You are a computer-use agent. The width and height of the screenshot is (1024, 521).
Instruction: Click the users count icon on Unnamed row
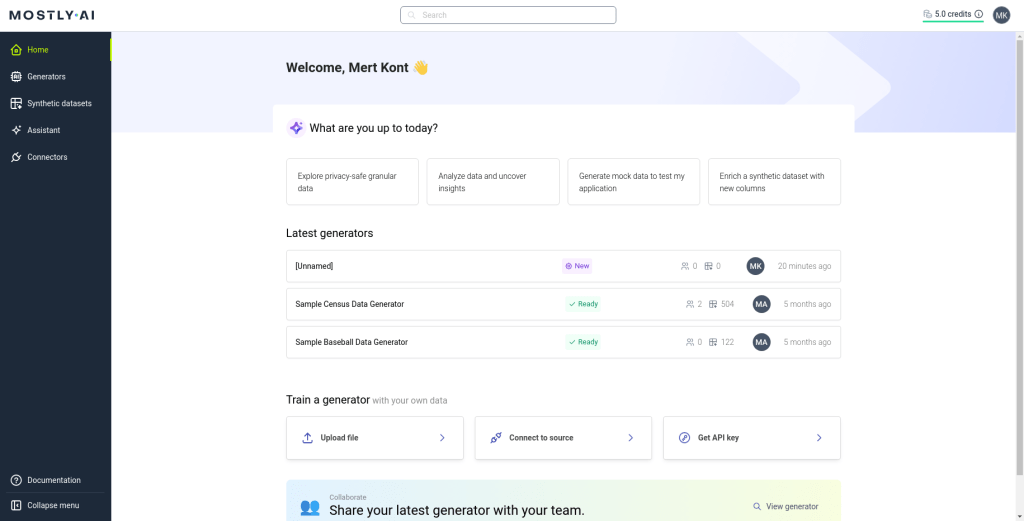click(685, 266)
